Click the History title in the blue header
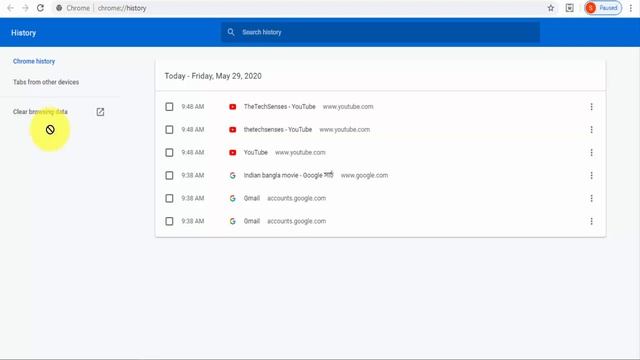 click(23, 33)
